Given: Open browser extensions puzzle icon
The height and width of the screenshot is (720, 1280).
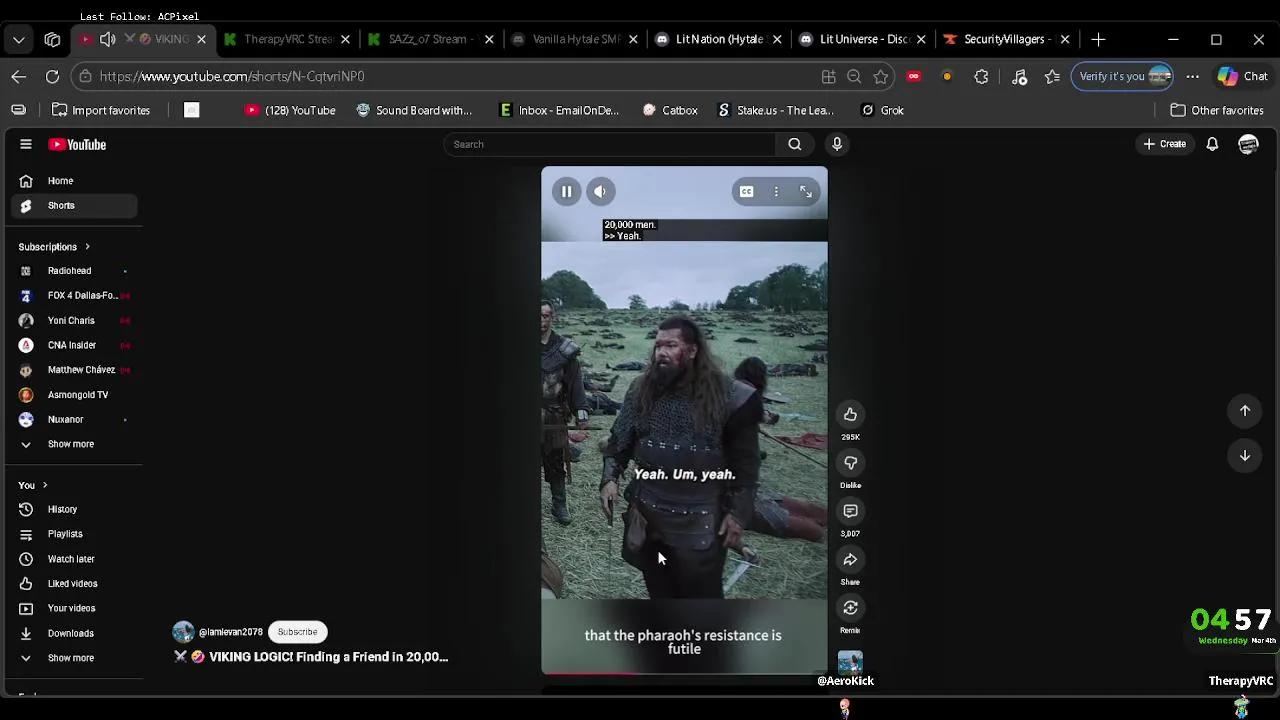Looking at the screenshot, I should click(981, 76).
